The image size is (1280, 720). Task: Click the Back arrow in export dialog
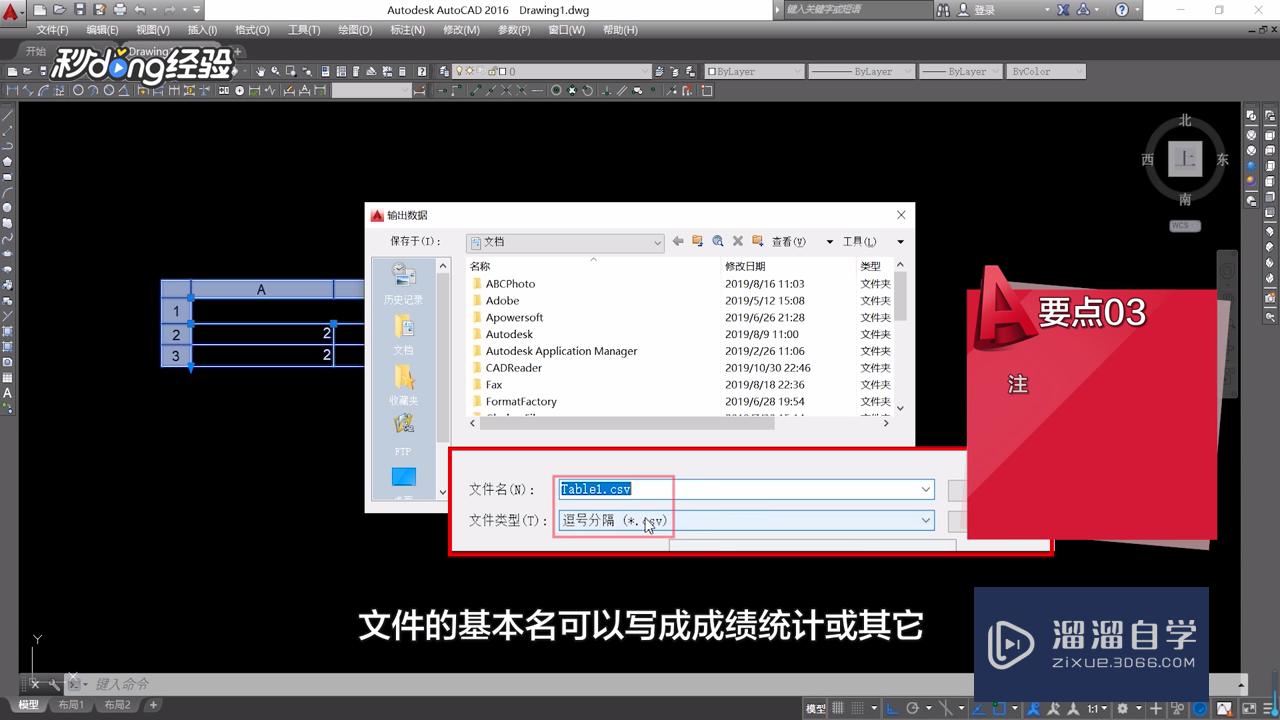pos(679,241)
